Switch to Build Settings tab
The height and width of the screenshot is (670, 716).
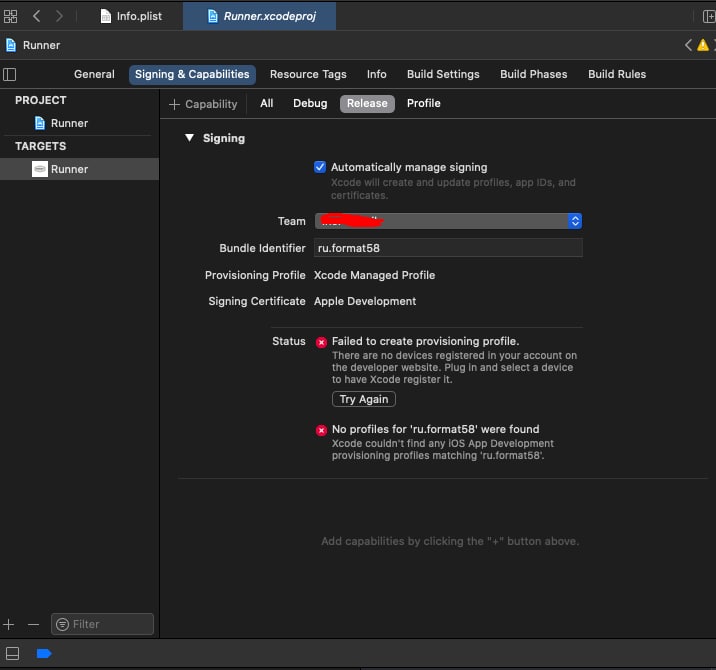[443, 74]
